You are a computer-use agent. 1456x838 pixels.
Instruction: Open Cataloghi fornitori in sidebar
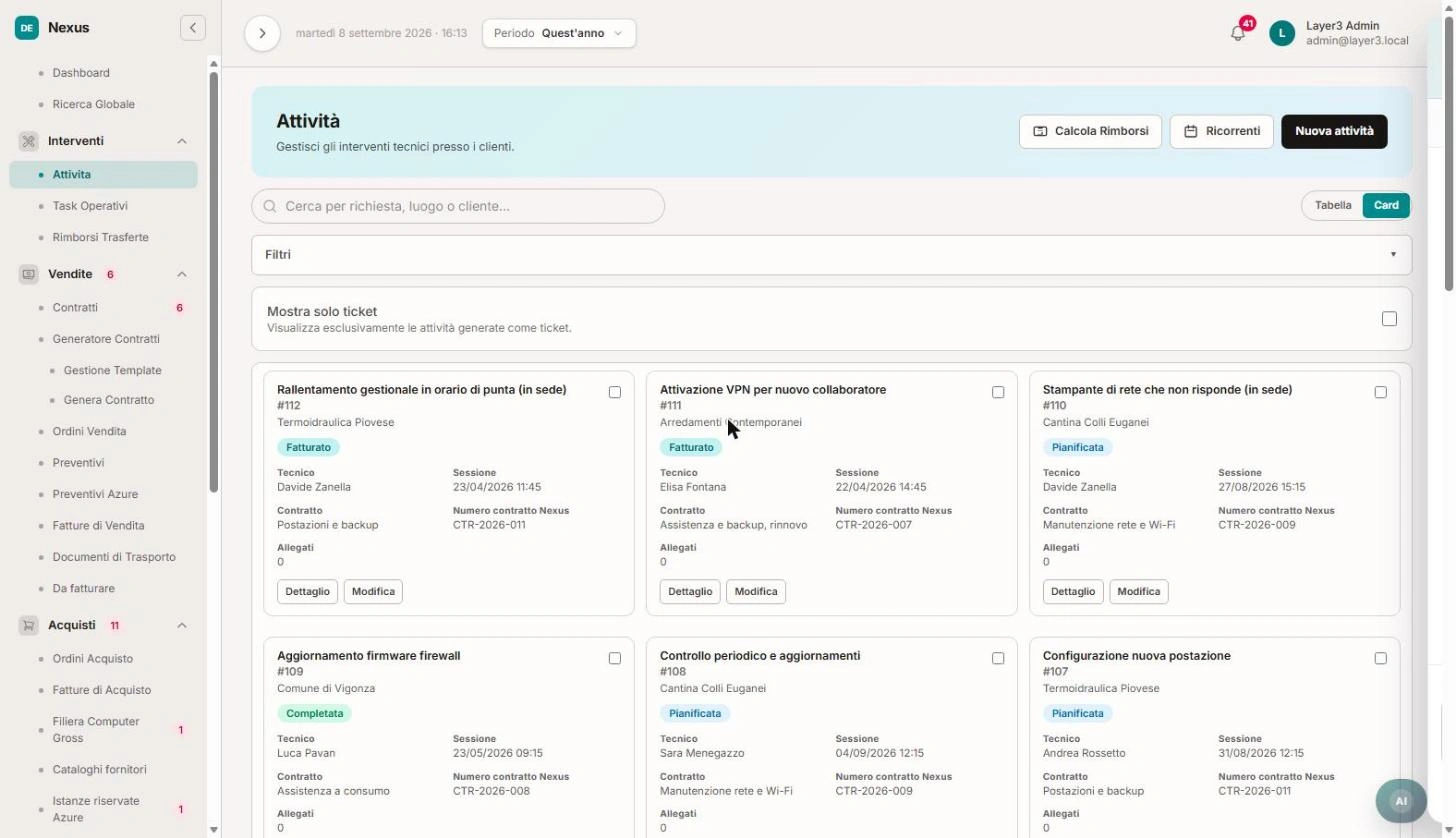(x=99, y=770)
